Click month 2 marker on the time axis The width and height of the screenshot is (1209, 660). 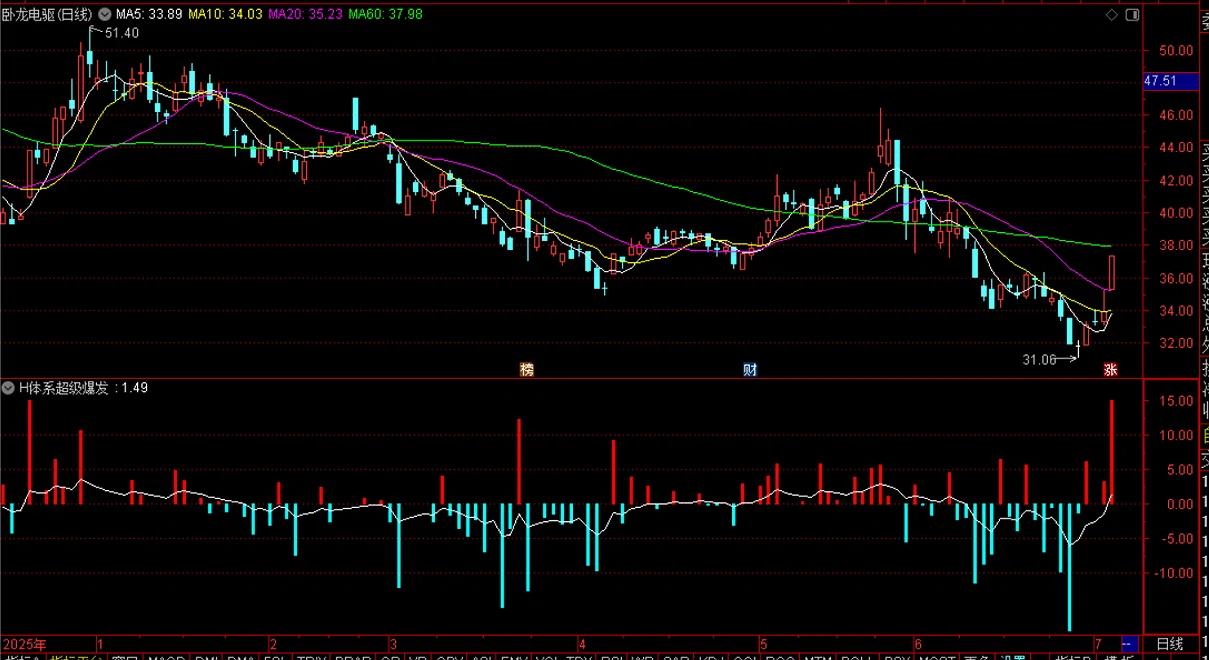273,643
